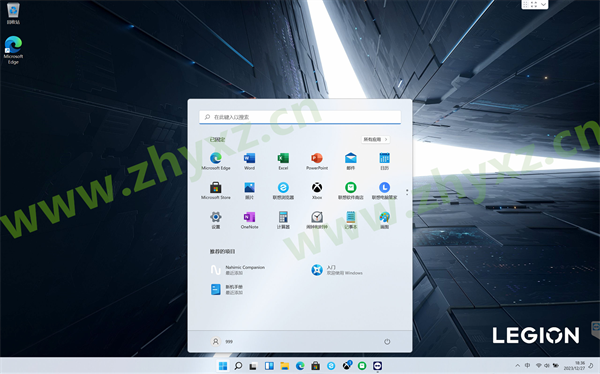Open the Mail (邮件) app
Image resolution: width=600 pixels, height=374 pixels.
point(351,161)
